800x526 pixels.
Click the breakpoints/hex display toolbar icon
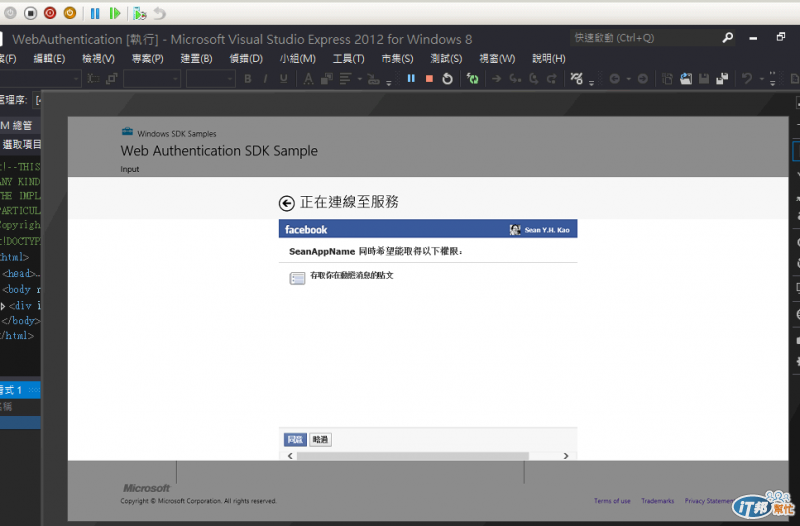coord(577,78)
